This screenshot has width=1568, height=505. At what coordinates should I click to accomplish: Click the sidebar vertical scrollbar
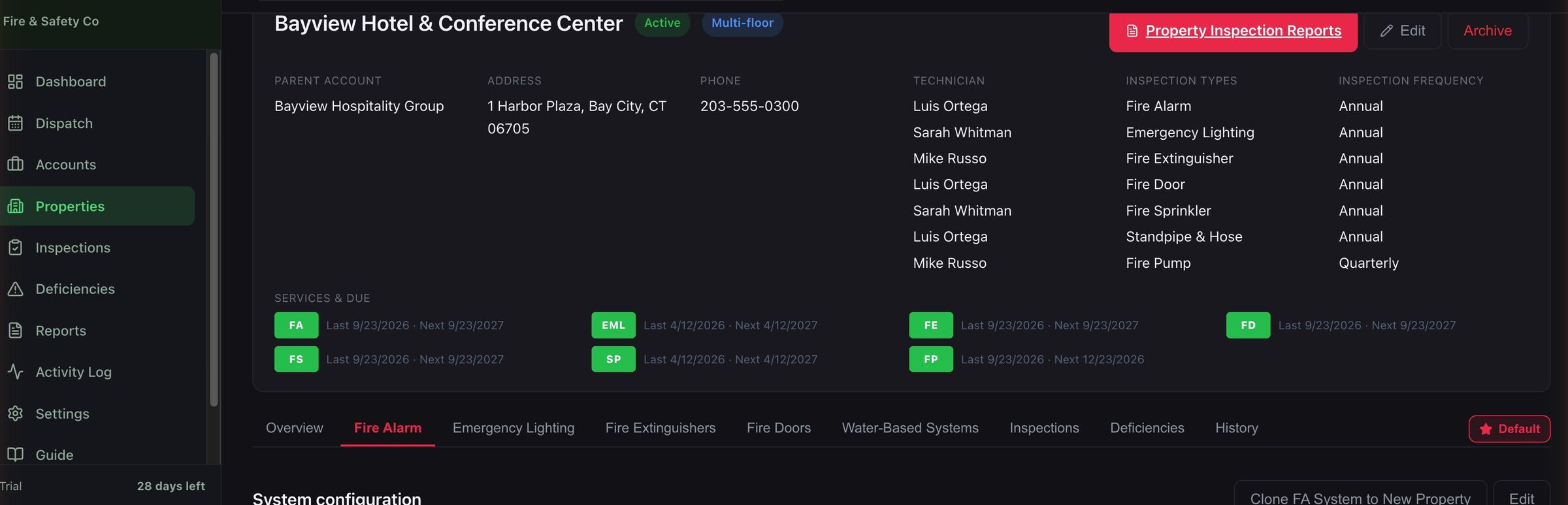[214, 230]
